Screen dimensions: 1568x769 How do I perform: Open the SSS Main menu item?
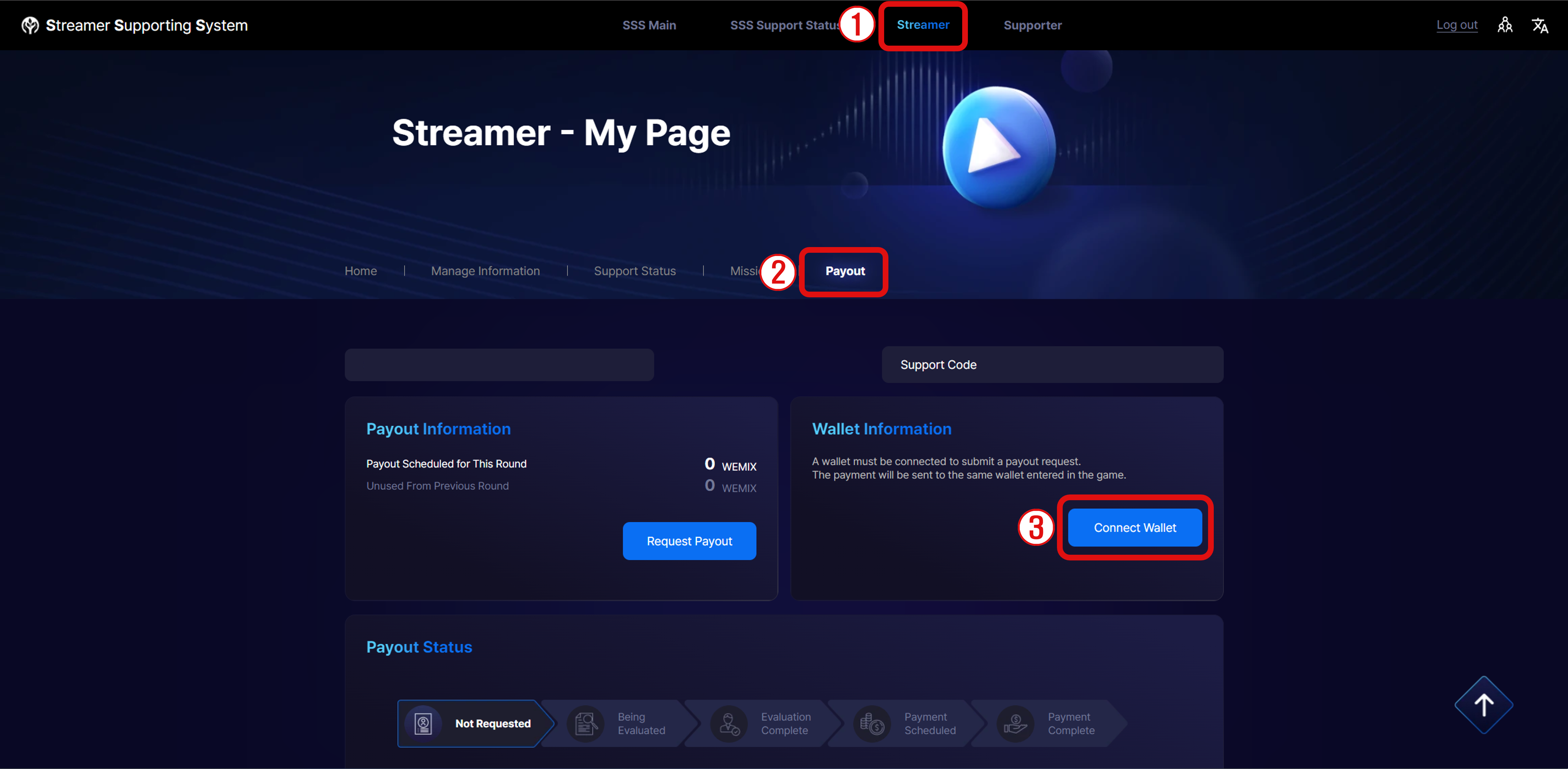point(649,25)
